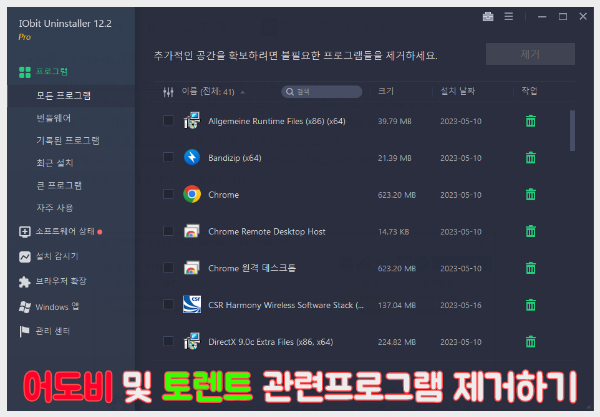Viewport: 600px width, 417px height.
Task: Click the magnifier icon in the search box
Action: tap(290, 92)
